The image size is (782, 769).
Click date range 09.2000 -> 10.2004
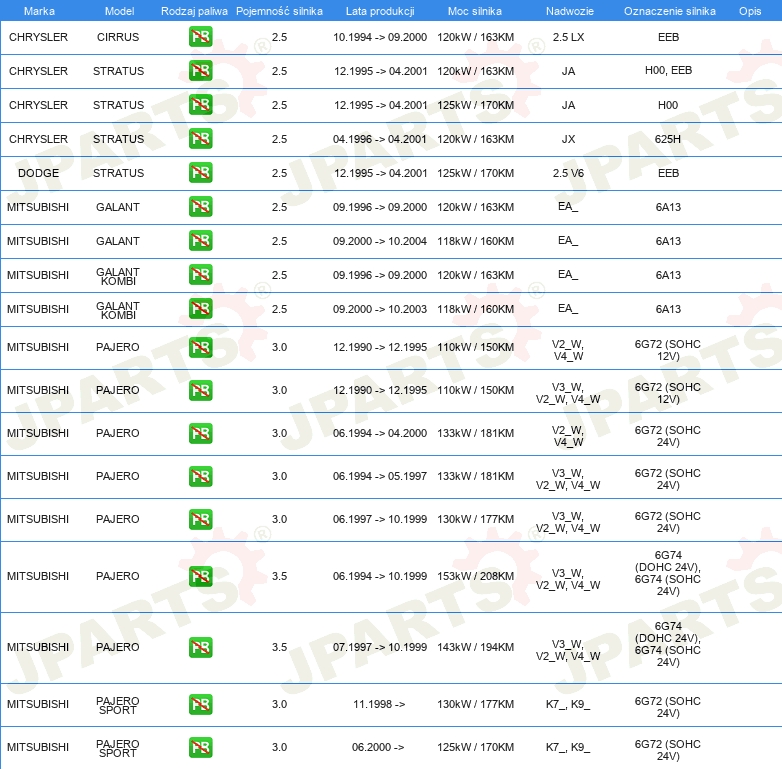point(380,241)
